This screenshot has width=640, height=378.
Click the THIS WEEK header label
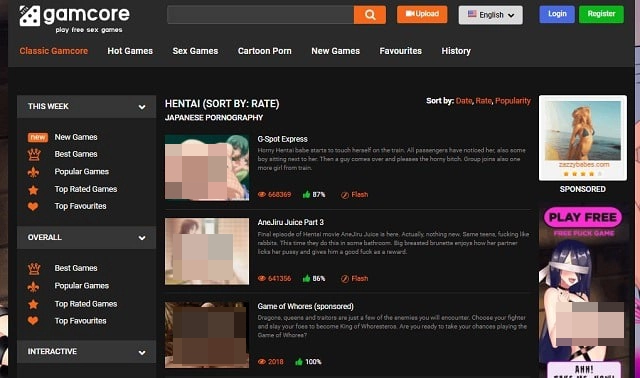pyautogui.click(x=48, y=107)
